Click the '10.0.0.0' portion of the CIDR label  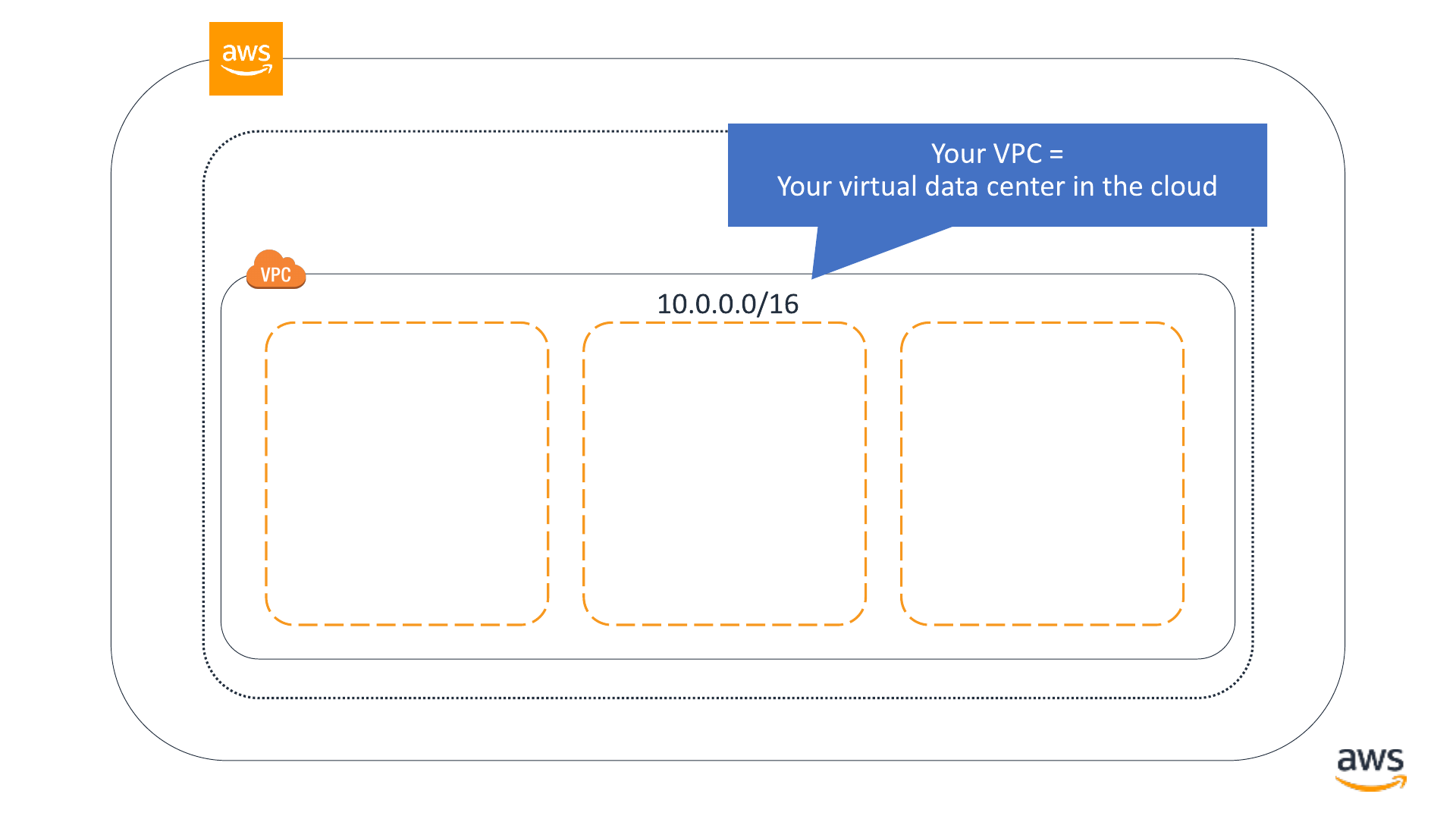pyautogui.click(x=707, y=304)
